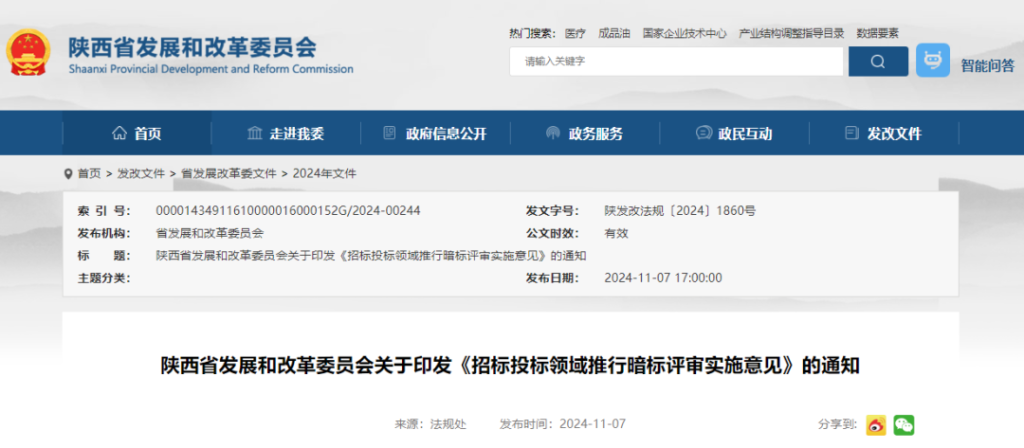Click the 智能问答 text link
The width and height of the screenshot is (1024, 448).
(x=987, y=65)
